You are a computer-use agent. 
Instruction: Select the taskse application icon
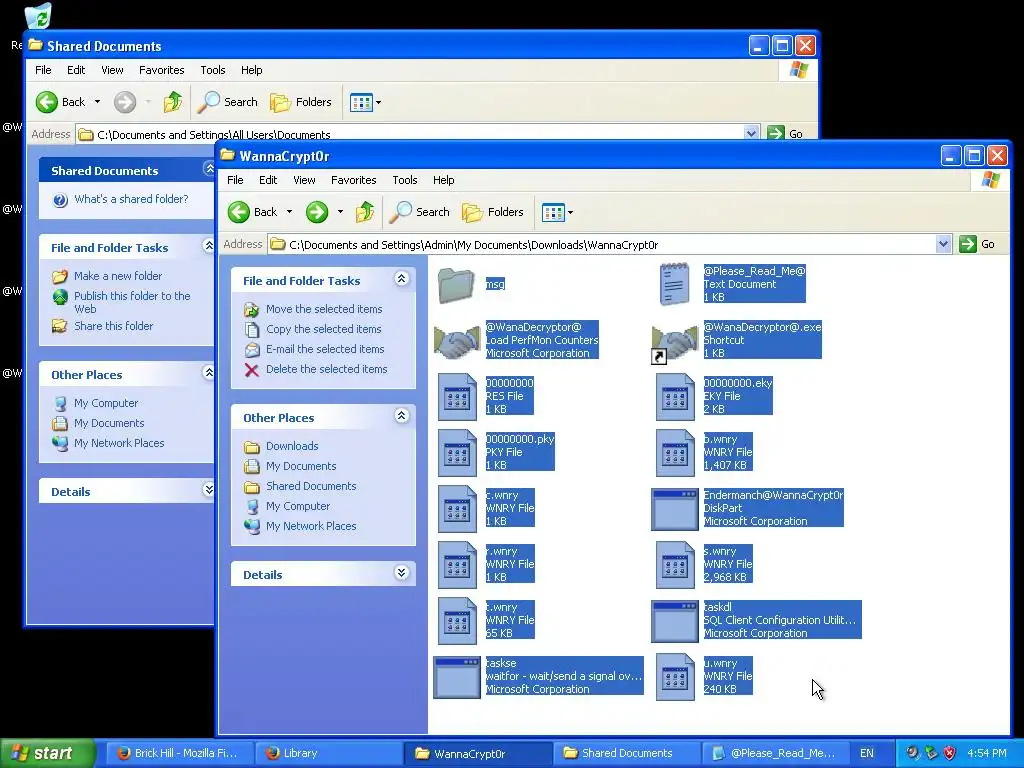(x=456, y=677)
